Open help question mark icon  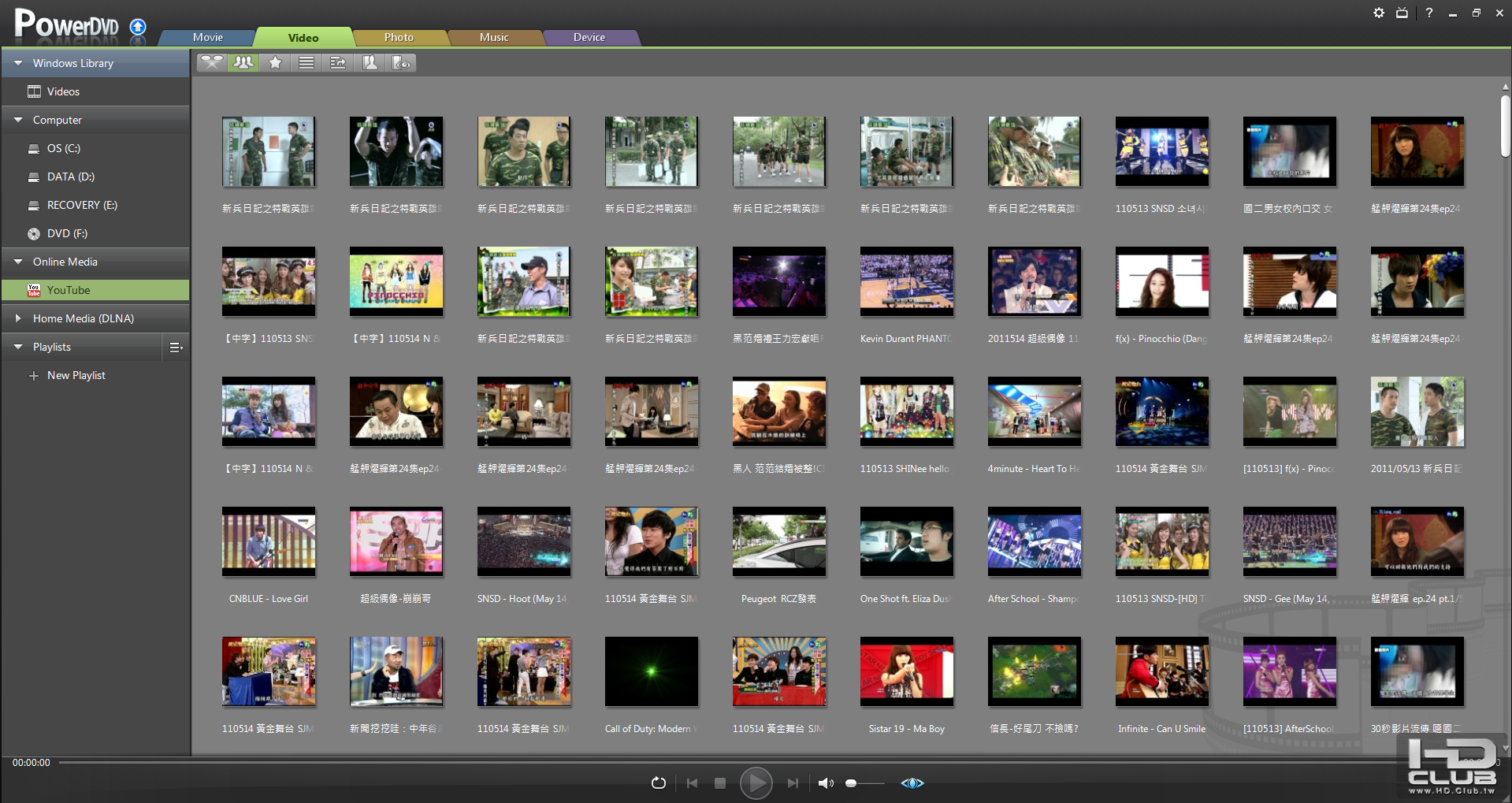coord(1428,13)
